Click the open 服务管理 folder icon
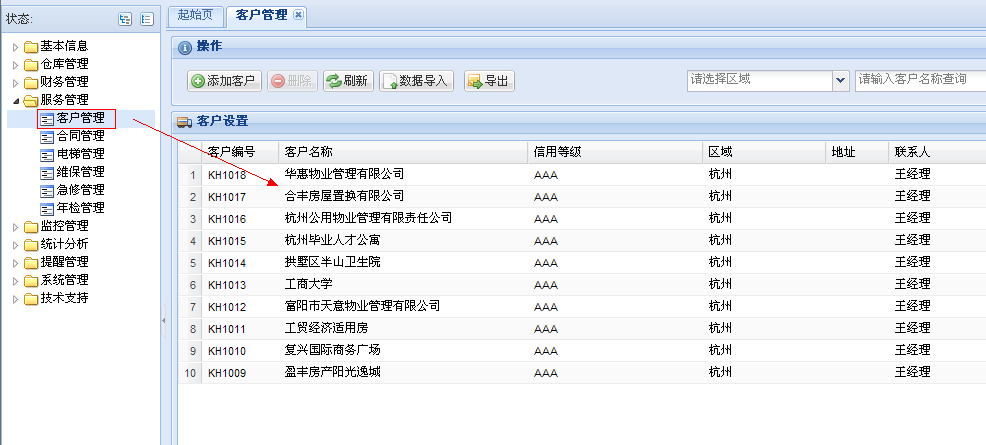 31,101
